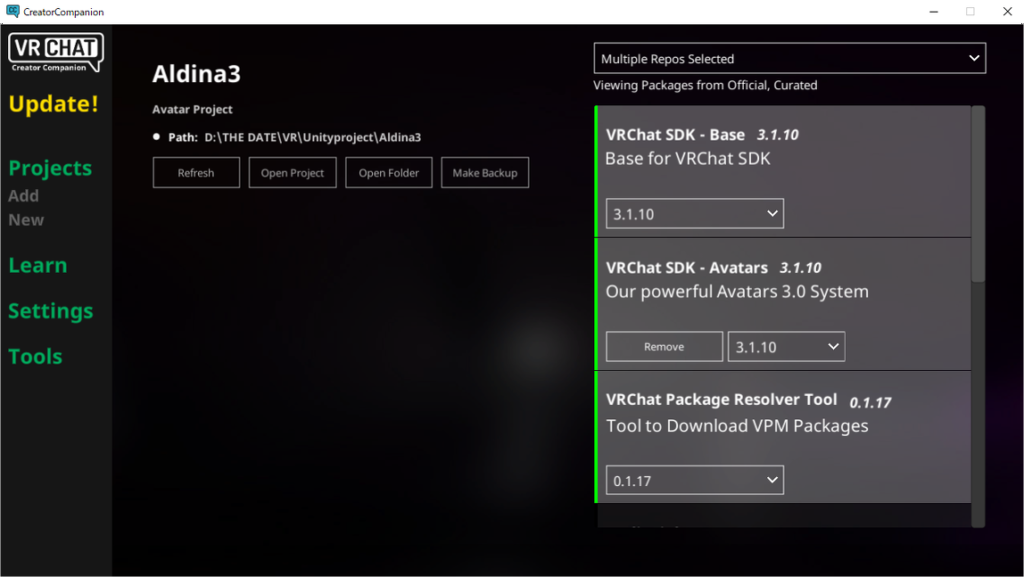Click the yellow Update! notice
Image resolution: width=1024 pixels, height=577 pixels.
coord(54,104)
